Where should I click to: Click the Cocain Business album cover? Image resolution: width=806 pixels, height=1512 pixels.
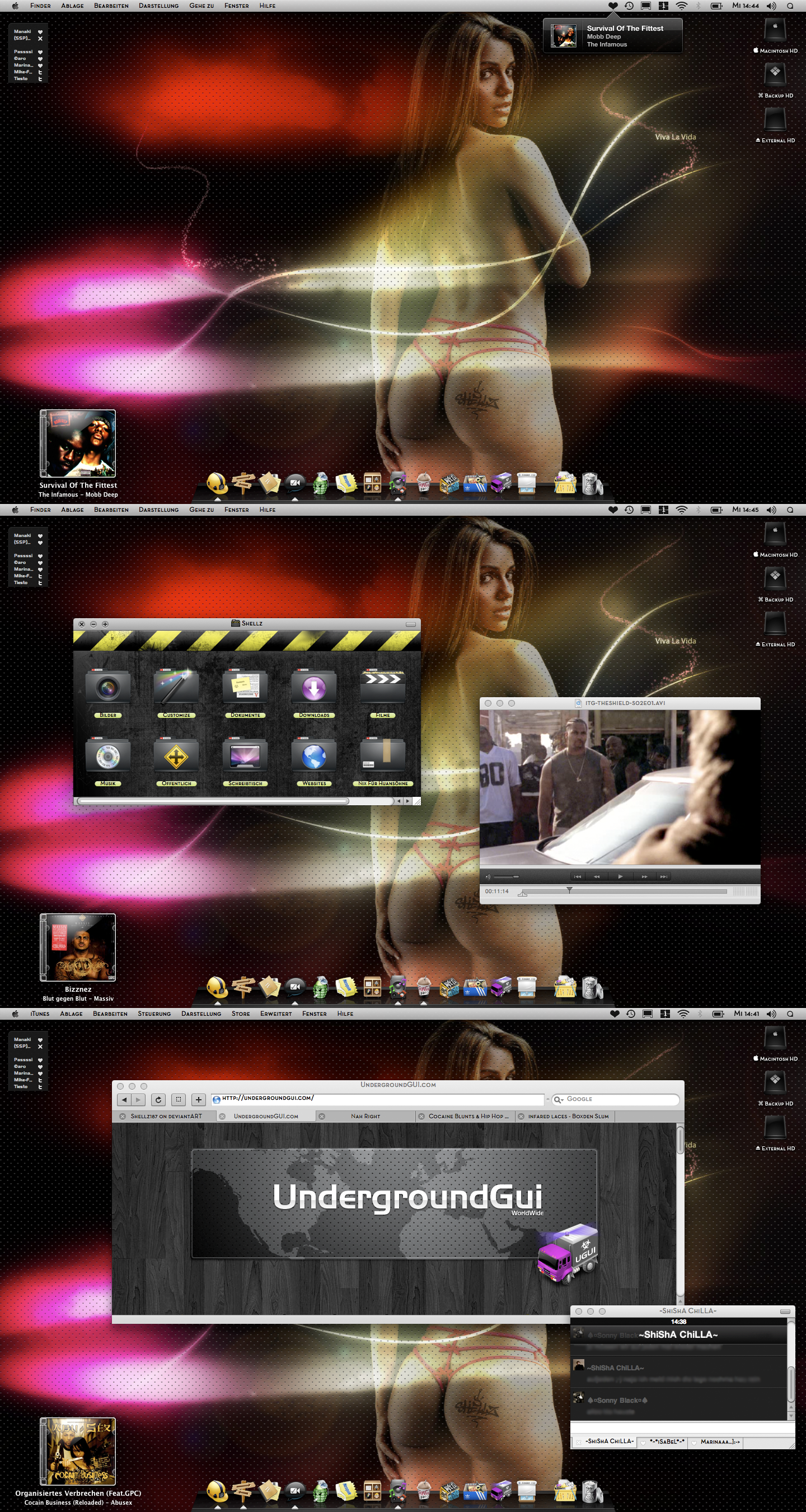77,1452
